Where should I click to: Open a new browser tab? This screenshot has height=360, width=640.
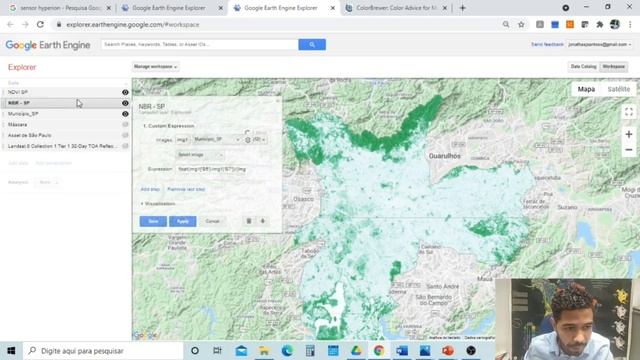click(462, 8)
